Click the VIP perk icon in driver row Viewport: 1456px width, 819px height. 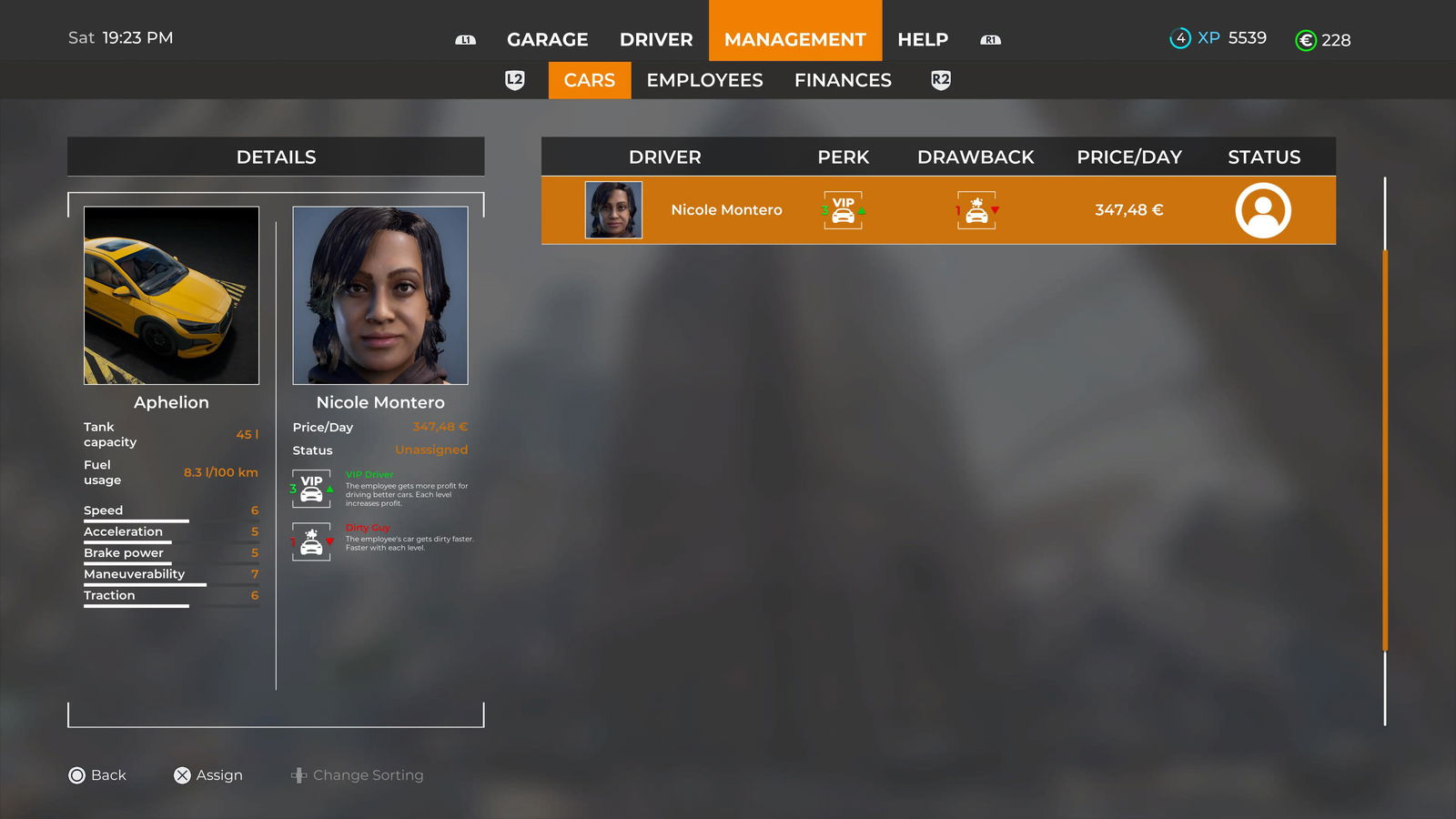844,210
